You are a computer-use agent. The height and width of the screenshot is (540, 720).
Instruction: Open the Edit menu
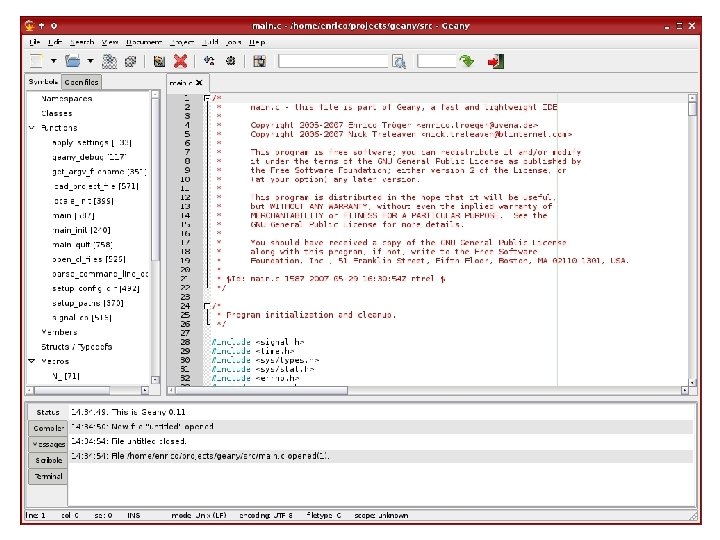[x=55, y=42]
